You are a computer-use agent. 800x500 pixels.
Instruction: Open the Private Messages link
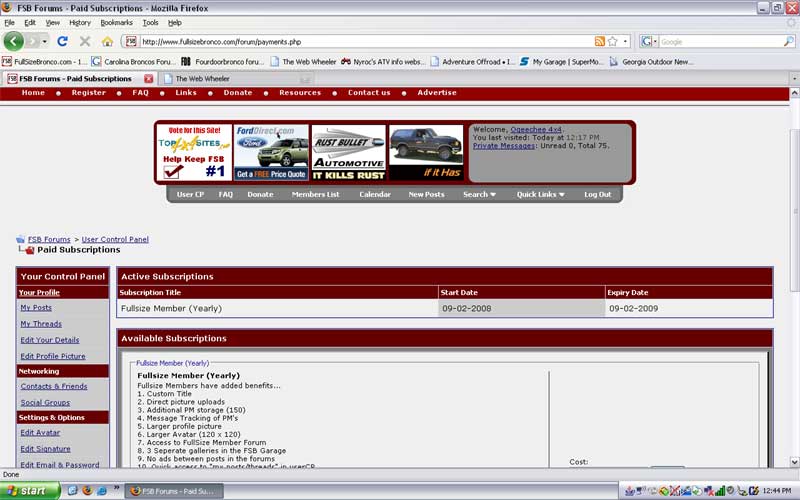point(504,146)
